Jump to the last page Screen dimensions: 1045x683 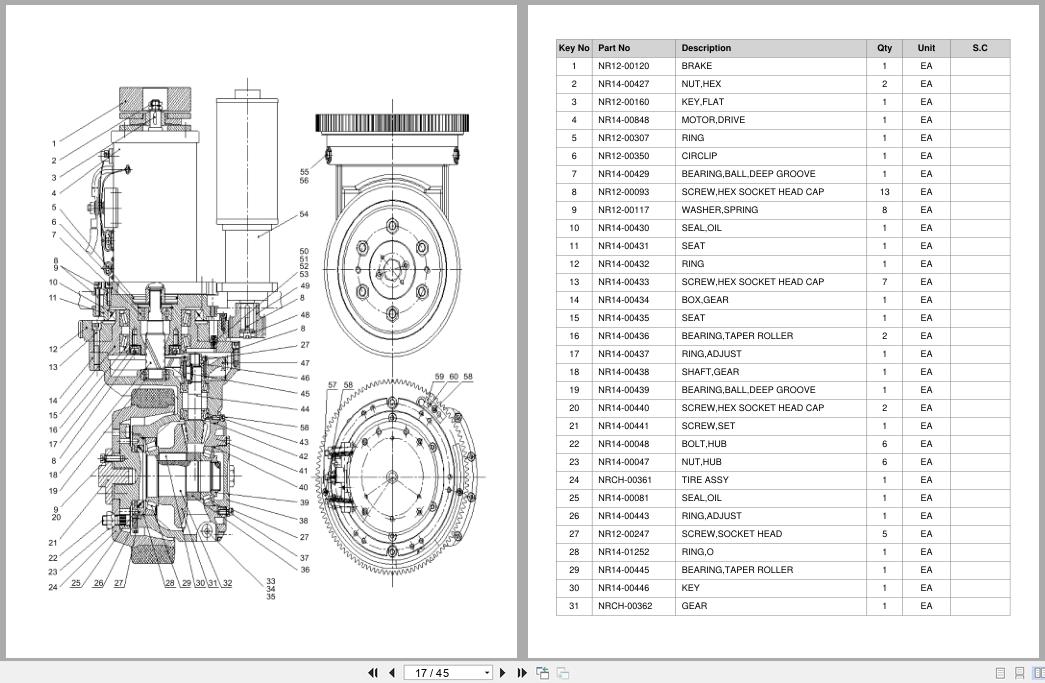(522, 673)
